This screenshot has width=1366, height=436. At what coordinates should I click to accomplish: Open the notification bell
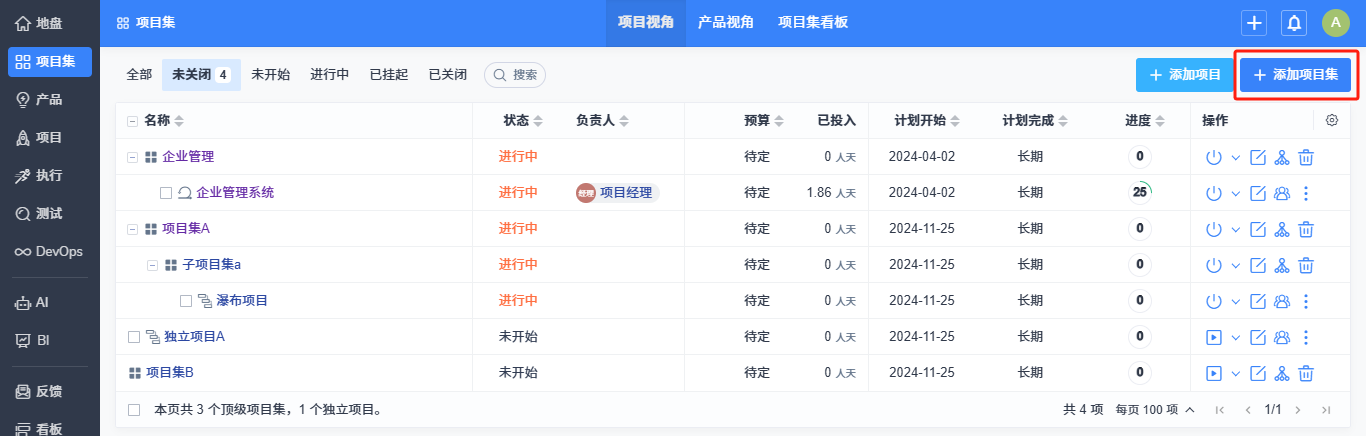pos(1294,22)
